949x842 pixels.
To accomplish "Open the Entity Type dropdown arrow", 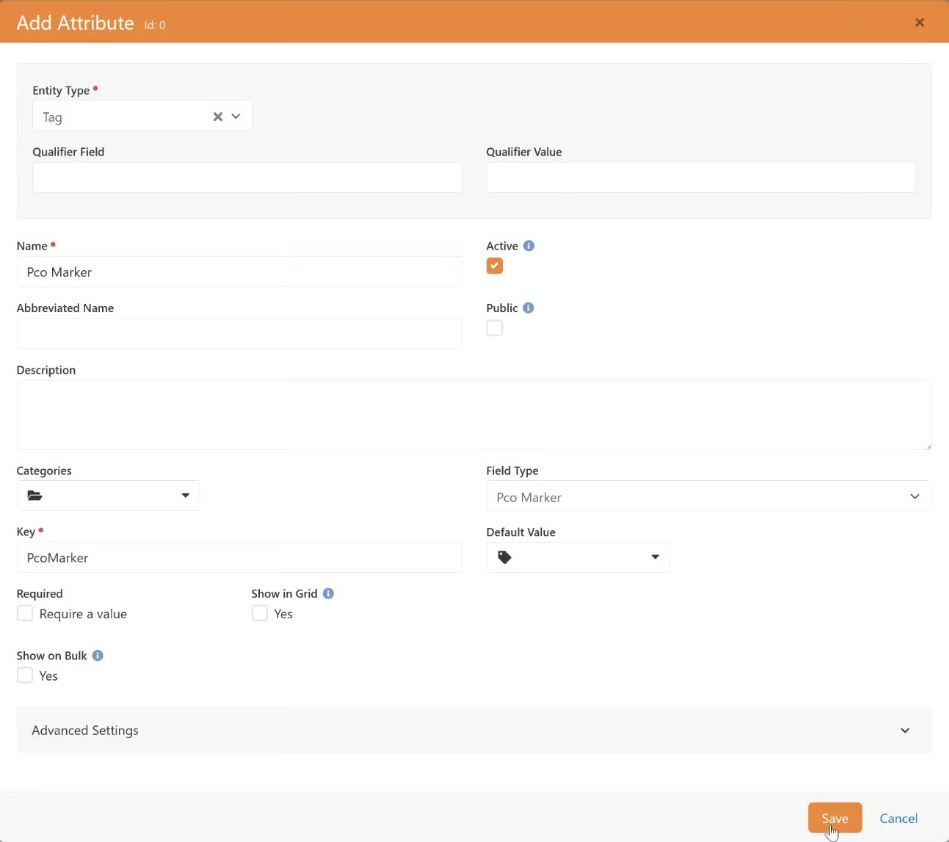I will click(x=237, y=117).
